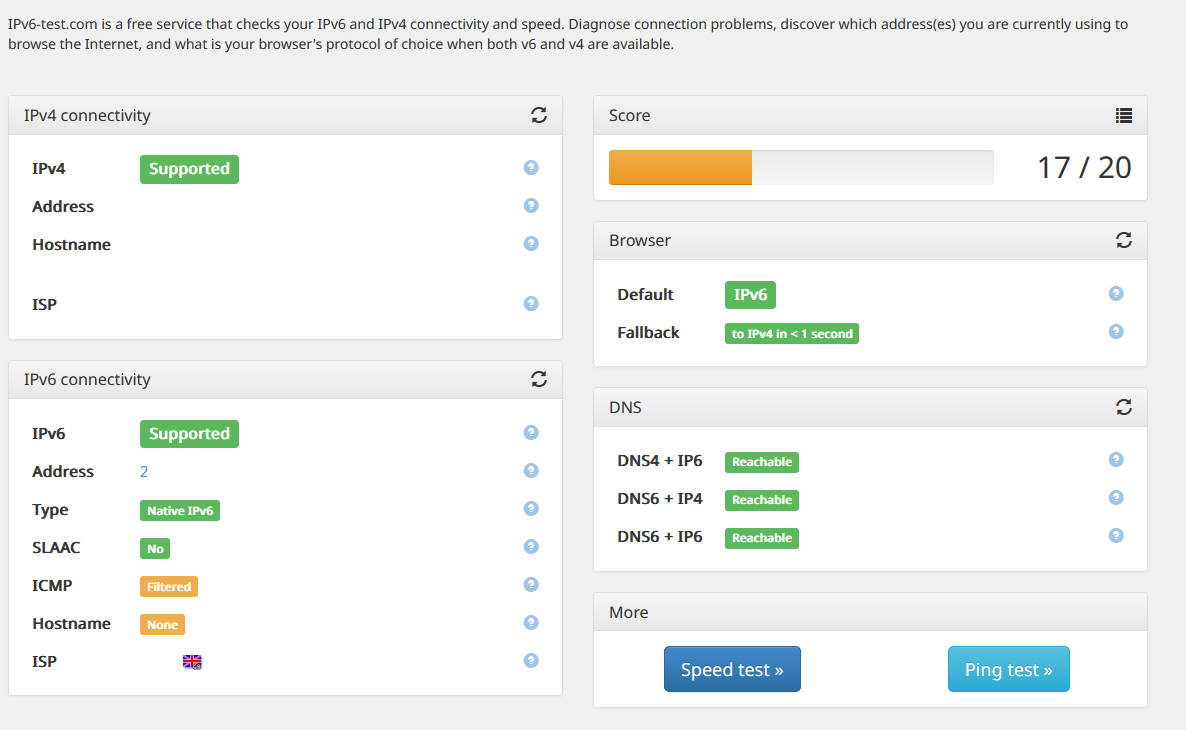Image resolution: width=1186 pixels, height=730 pixels.
Task: Click the Speed test button
Action: 732,669
